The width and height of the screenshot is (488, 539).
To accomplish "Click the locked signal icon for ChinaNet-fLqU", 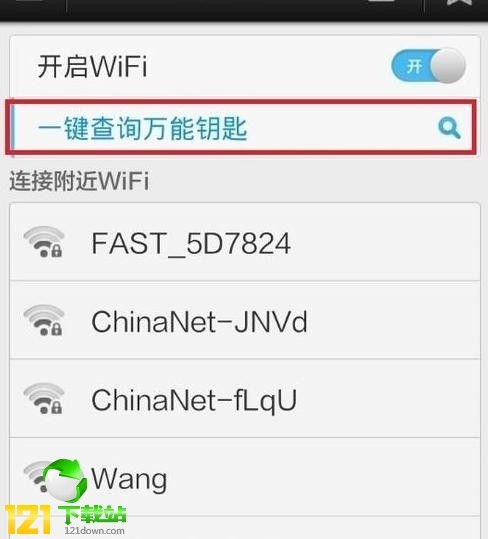I will click(44, 398).
